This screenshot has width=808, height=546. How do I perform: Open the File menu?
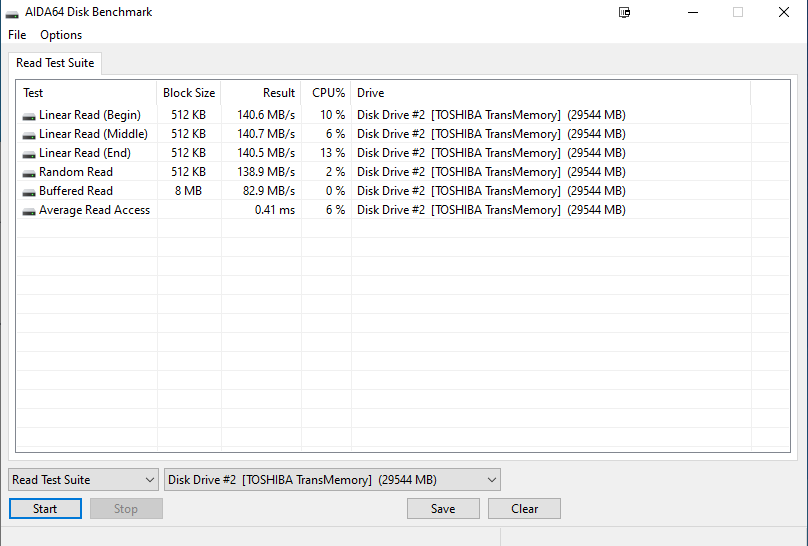[17, 35]
